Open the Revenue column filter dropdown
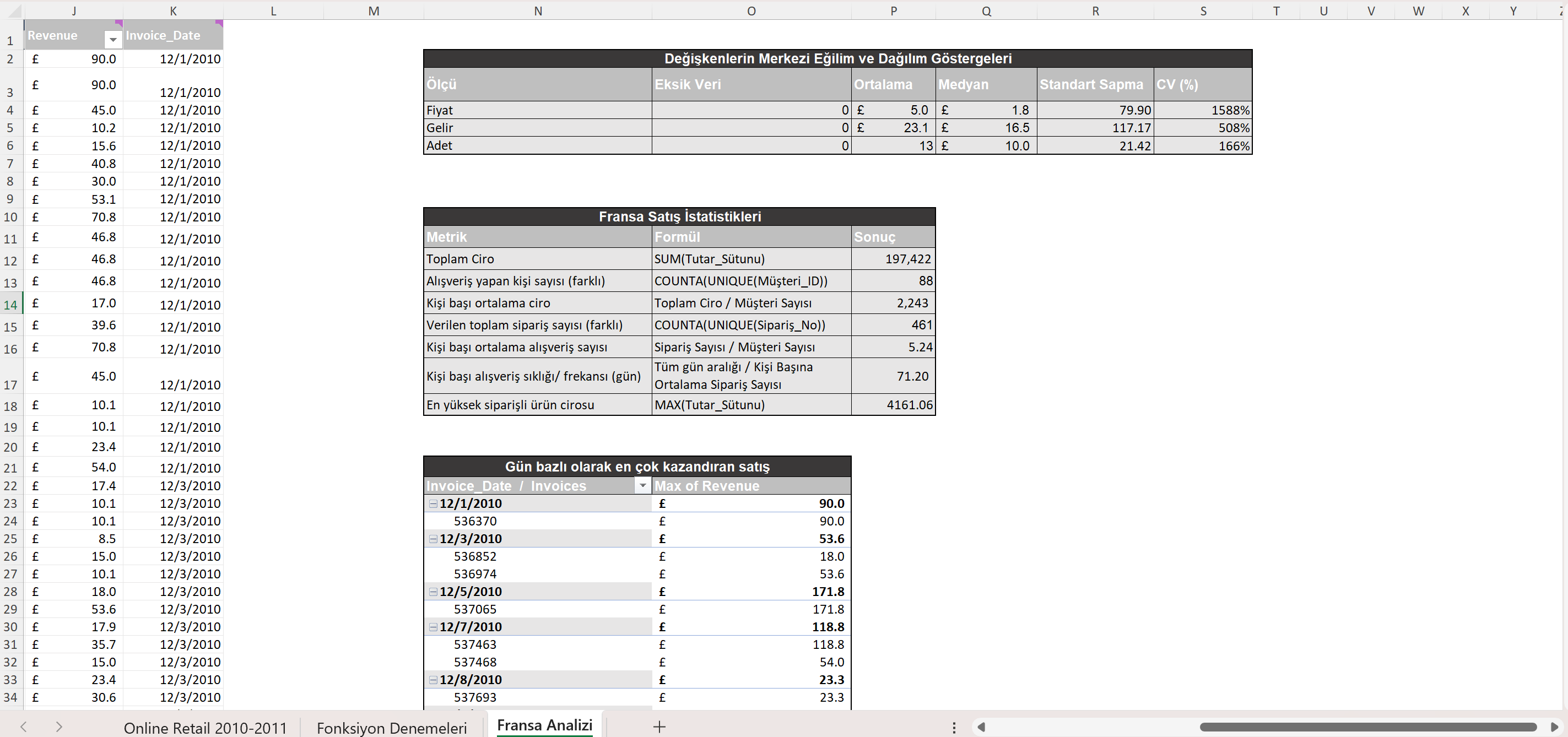The image size is (1568, 737). pyautogui.click(x=112, y=40)
